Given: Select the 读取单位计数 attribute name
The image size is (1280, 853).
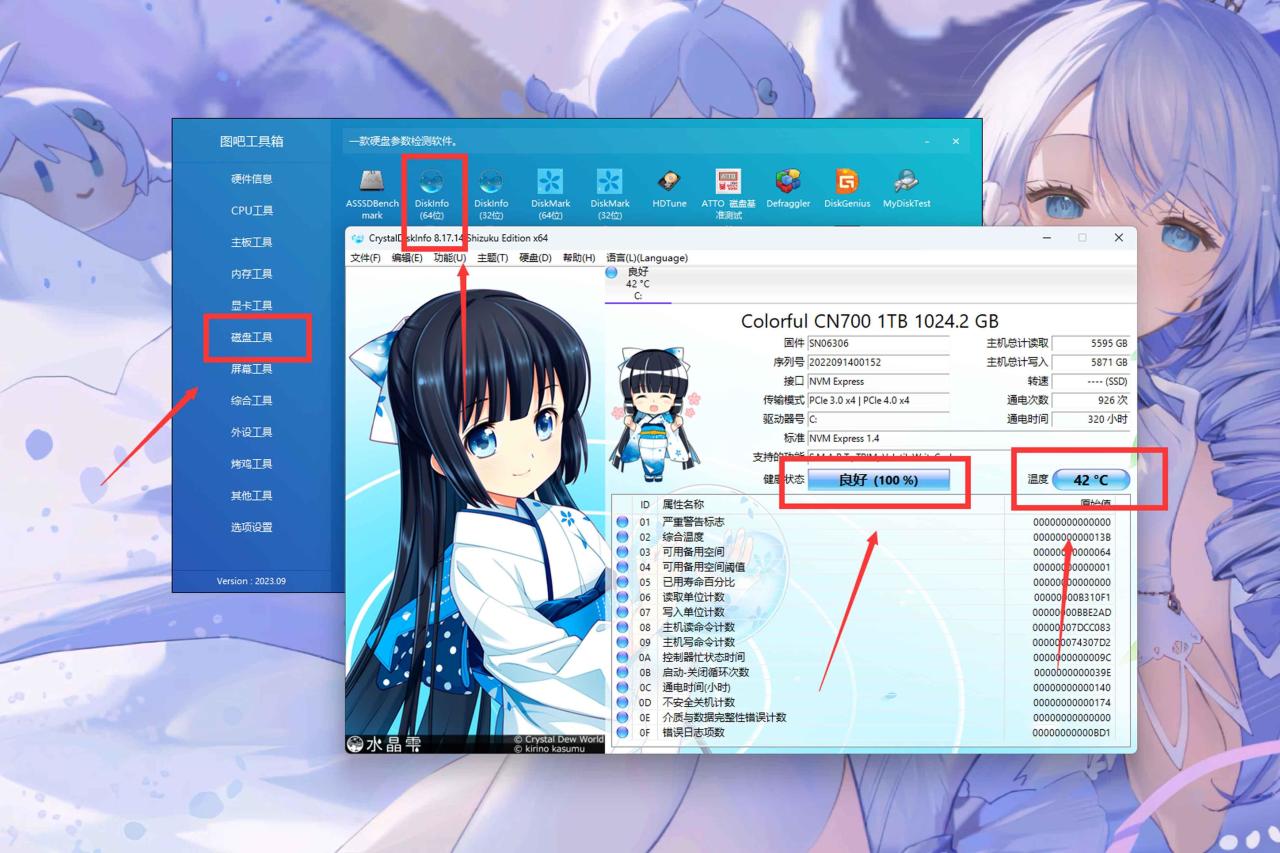Looking at the screenshot, I should click(693, 597).
